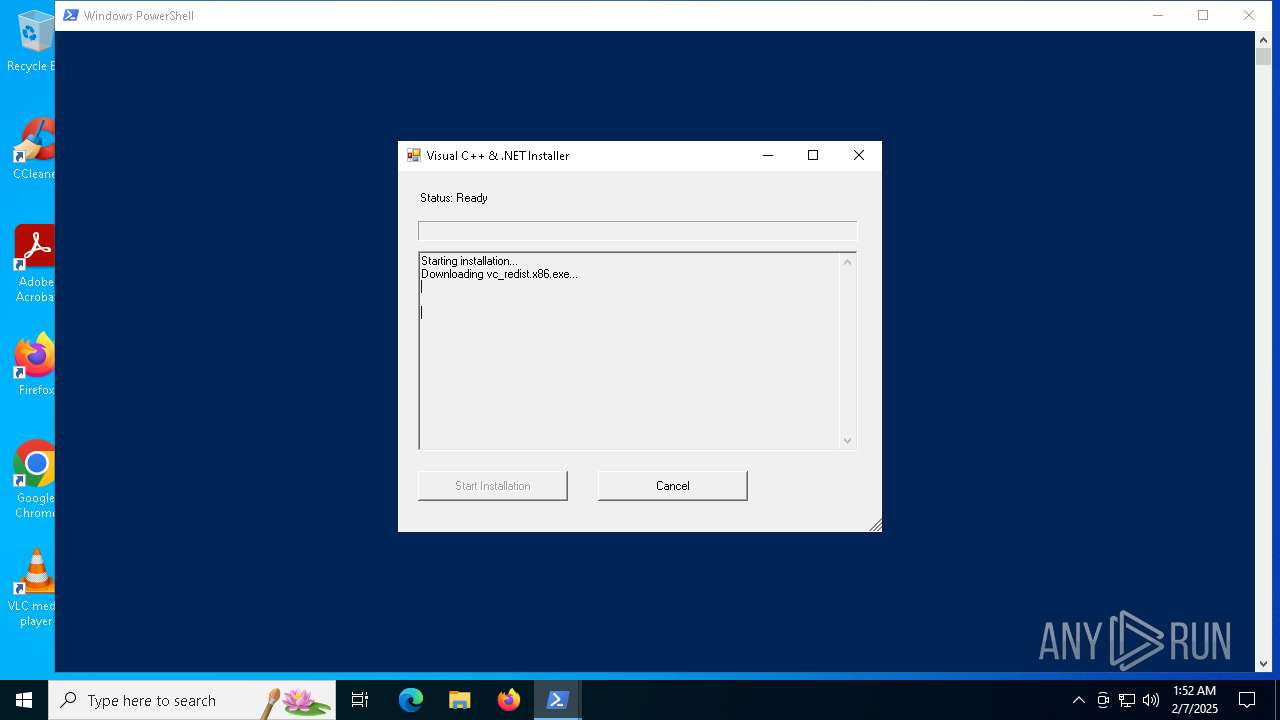Screen dimensions: 1280x720
Task: Click the disabled Start Installation button
Action: coord(492,486)
